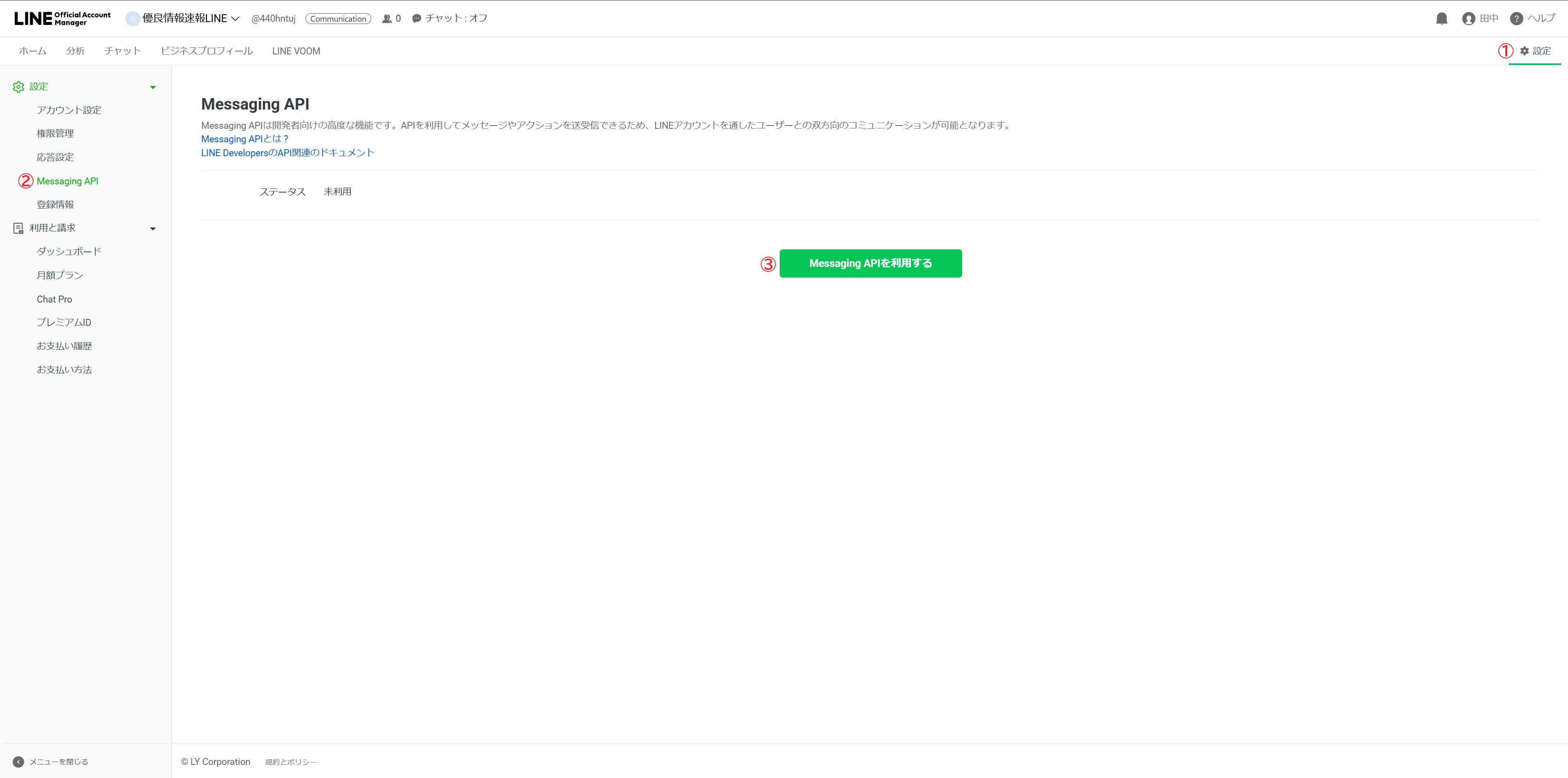Viewport: 1568px width, 778px height.
Task: Click the ステータス label
Action: tap(283, 192)
